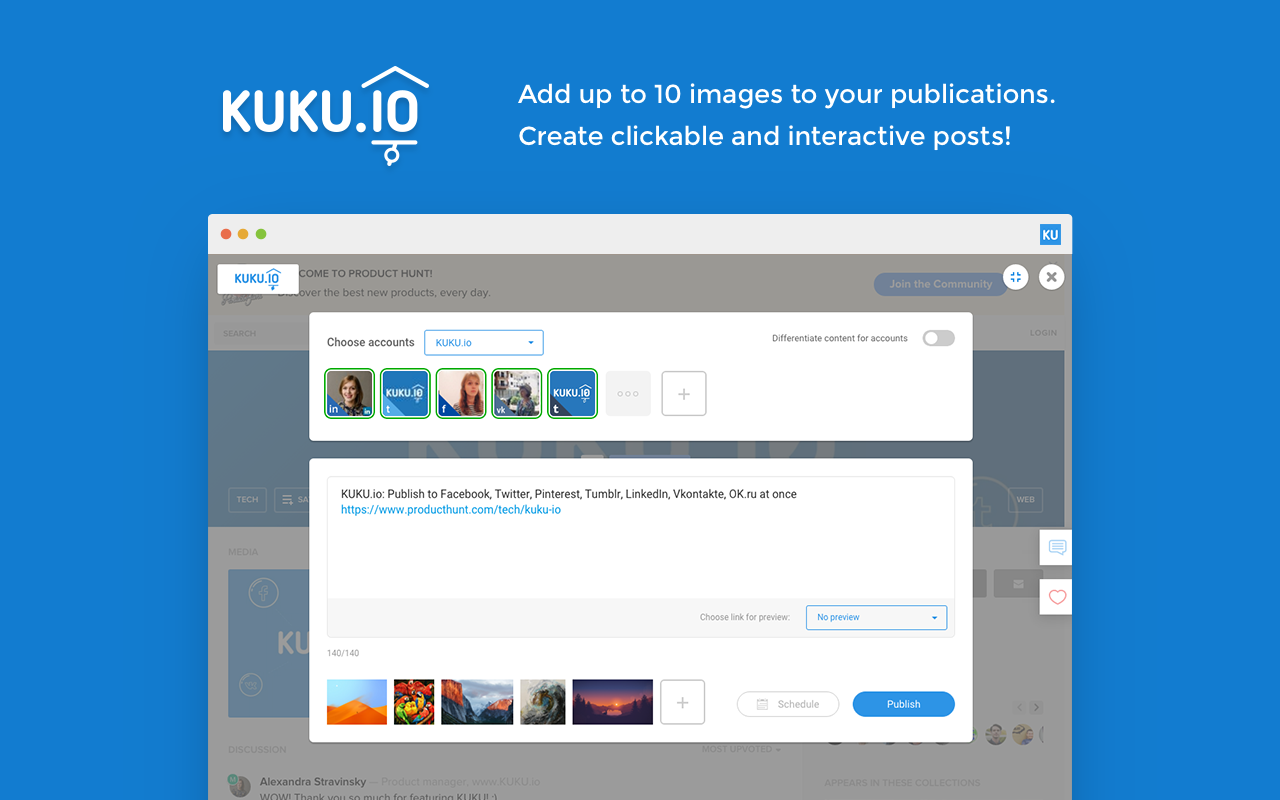This screenshot has width=1280, height=800.
Task: Click the blue Publish button
Action: click(x=904, y=704)
